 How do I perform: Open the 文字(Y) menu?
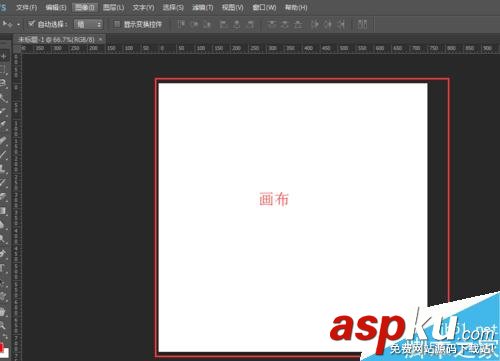click(x=143, y=7)
